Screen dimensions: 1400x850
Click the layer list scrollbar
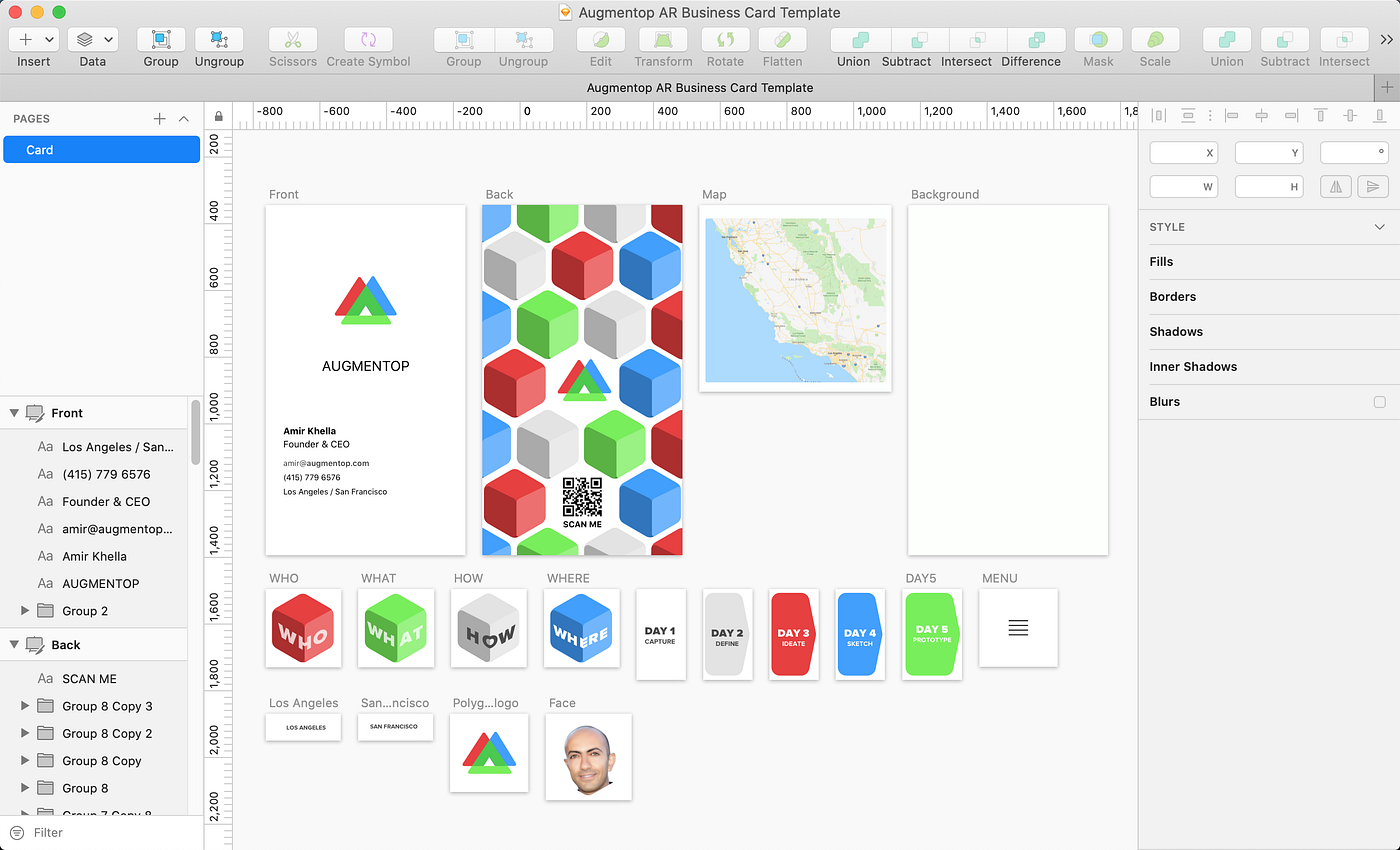click(x=195, y=432)
